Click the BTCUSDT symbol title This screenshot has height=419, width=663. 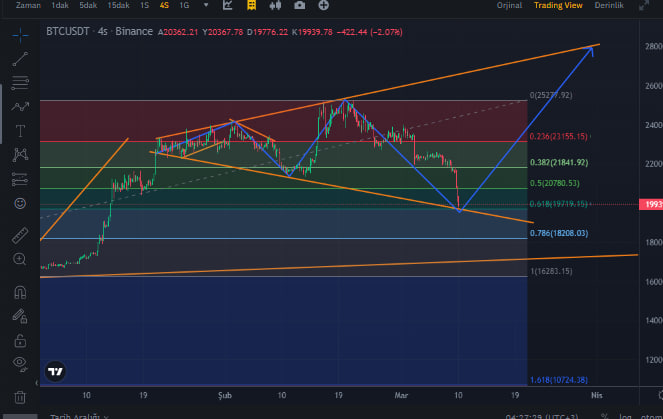(68, 31)
